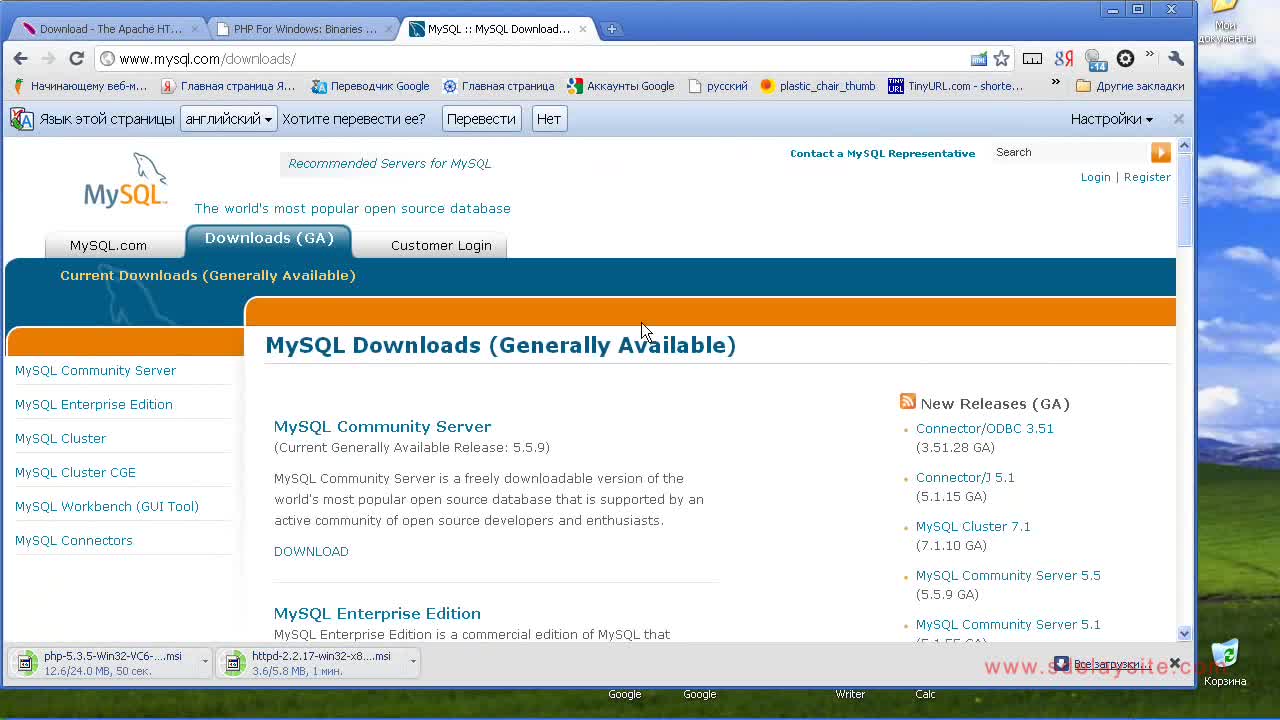The image size is (1280, 720).
Task: Open 'Contact a MySQL Representative' link
Action: (x=882, y=153)
